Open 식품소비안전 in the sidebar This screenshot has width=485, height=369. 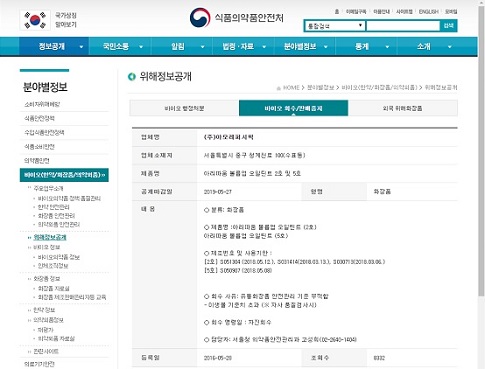(x=39, y=147)
